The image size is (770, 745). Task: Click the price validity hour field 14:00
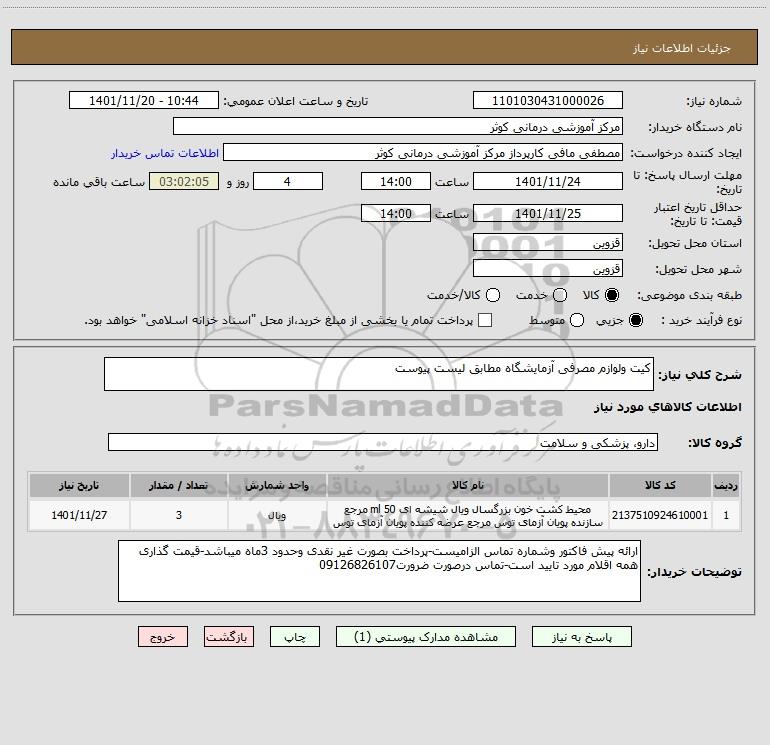pos(396,214)
